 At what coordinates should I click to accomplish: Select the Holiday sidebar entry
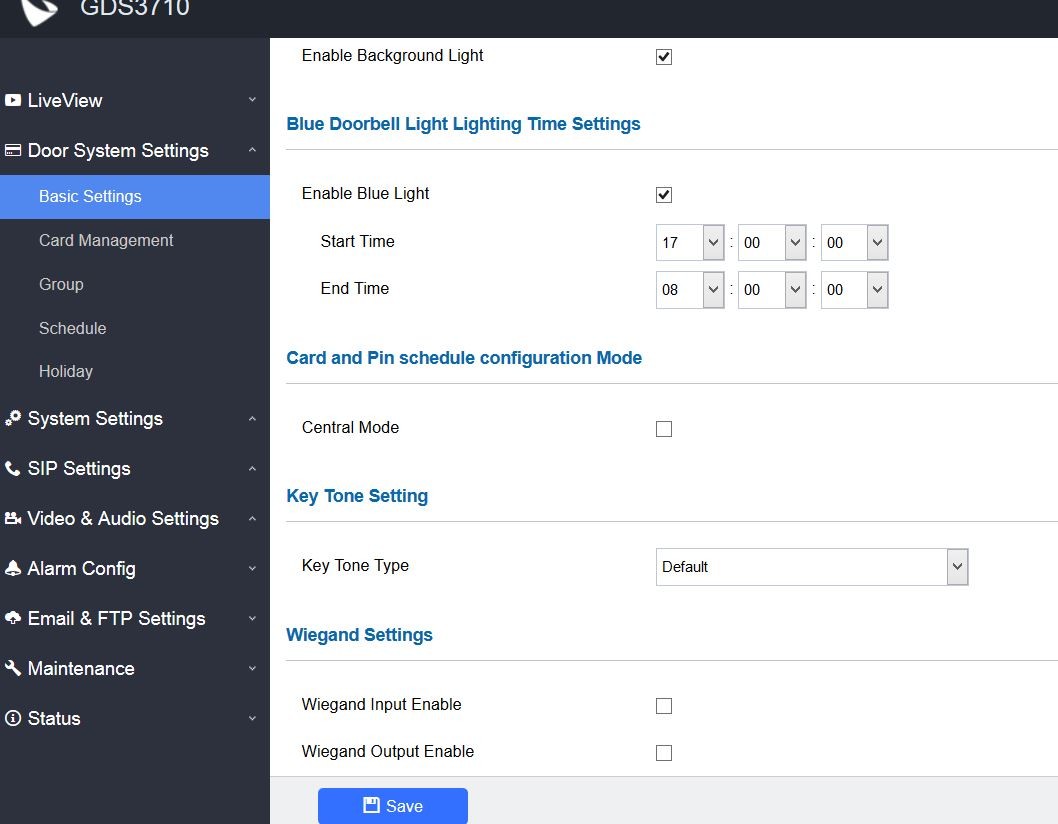tap(66, 371)
